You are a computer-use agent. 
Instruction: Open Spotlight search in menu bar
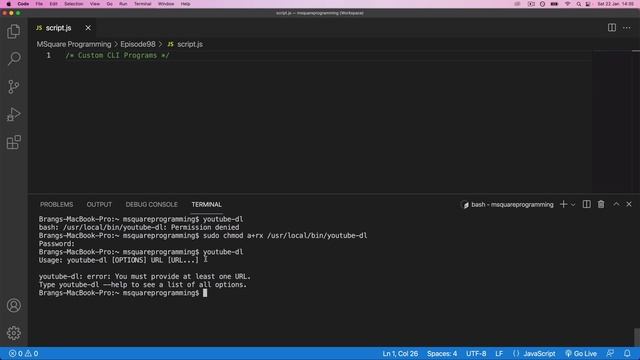tap(579, 4)
